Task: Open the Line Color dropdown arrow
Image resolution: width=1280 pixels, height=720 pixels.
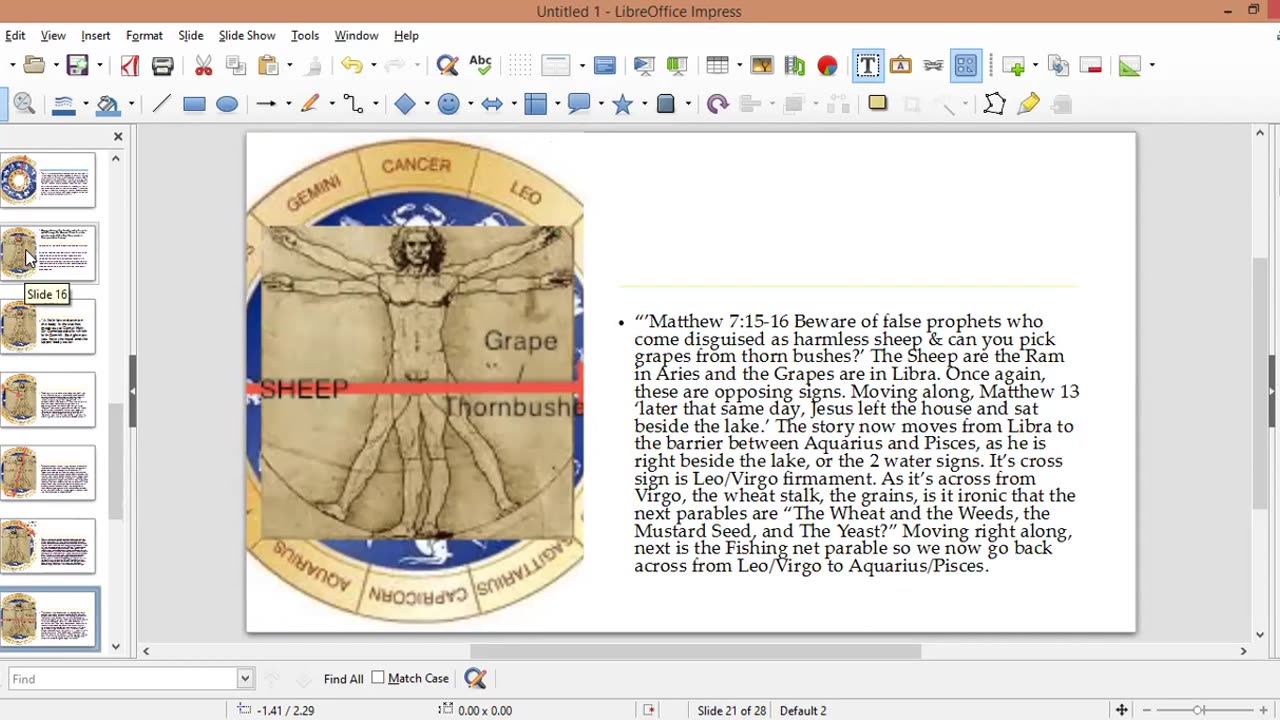Action: tap(85, 104)
